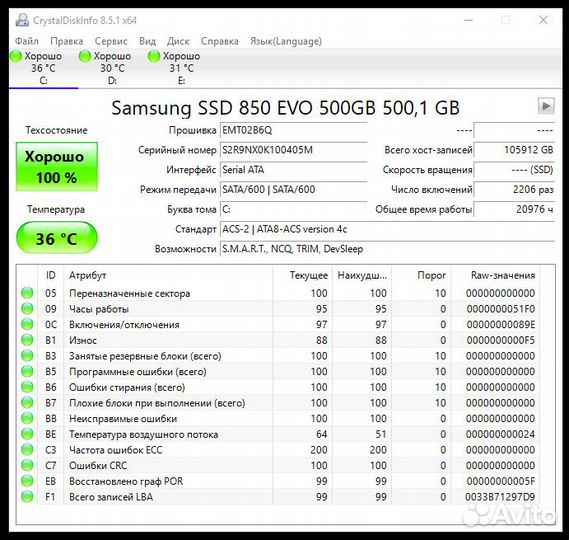The width and height of the screenshot is (569, 540).
Task: Click the Атрибут column header
Action: 168,275
